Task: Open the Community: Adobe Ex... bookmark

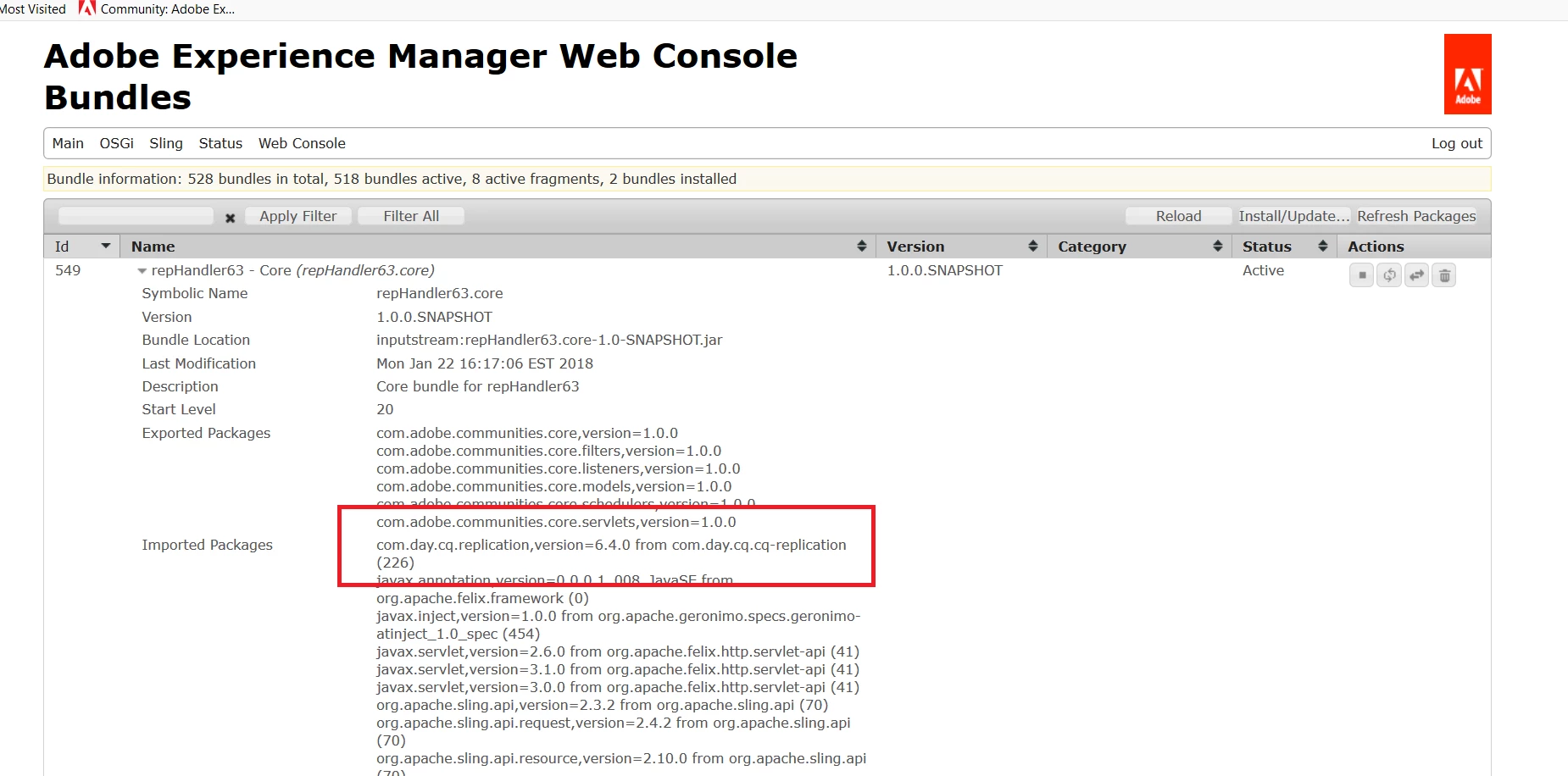Action: click(x=157, y=9)
